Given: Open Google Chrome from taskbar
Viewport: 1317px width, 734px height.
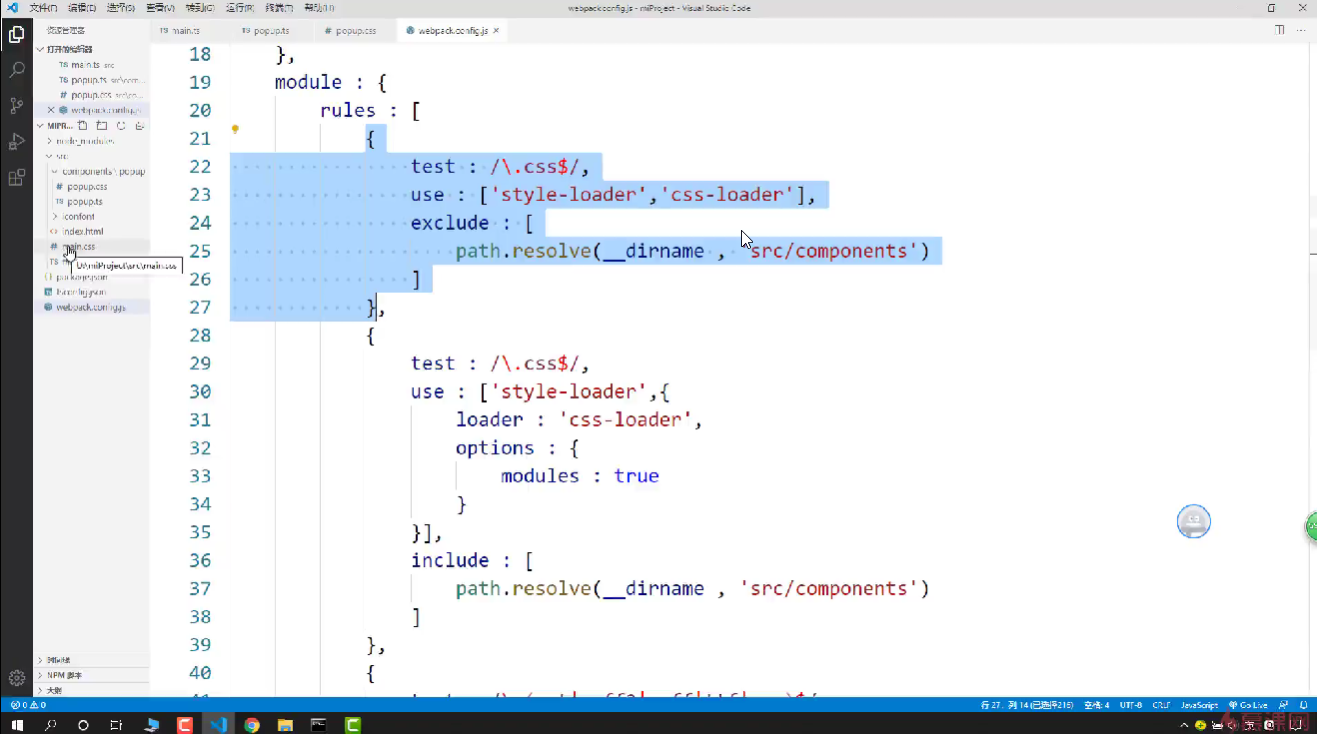Looking at the screenshot, I should [252, 725].
